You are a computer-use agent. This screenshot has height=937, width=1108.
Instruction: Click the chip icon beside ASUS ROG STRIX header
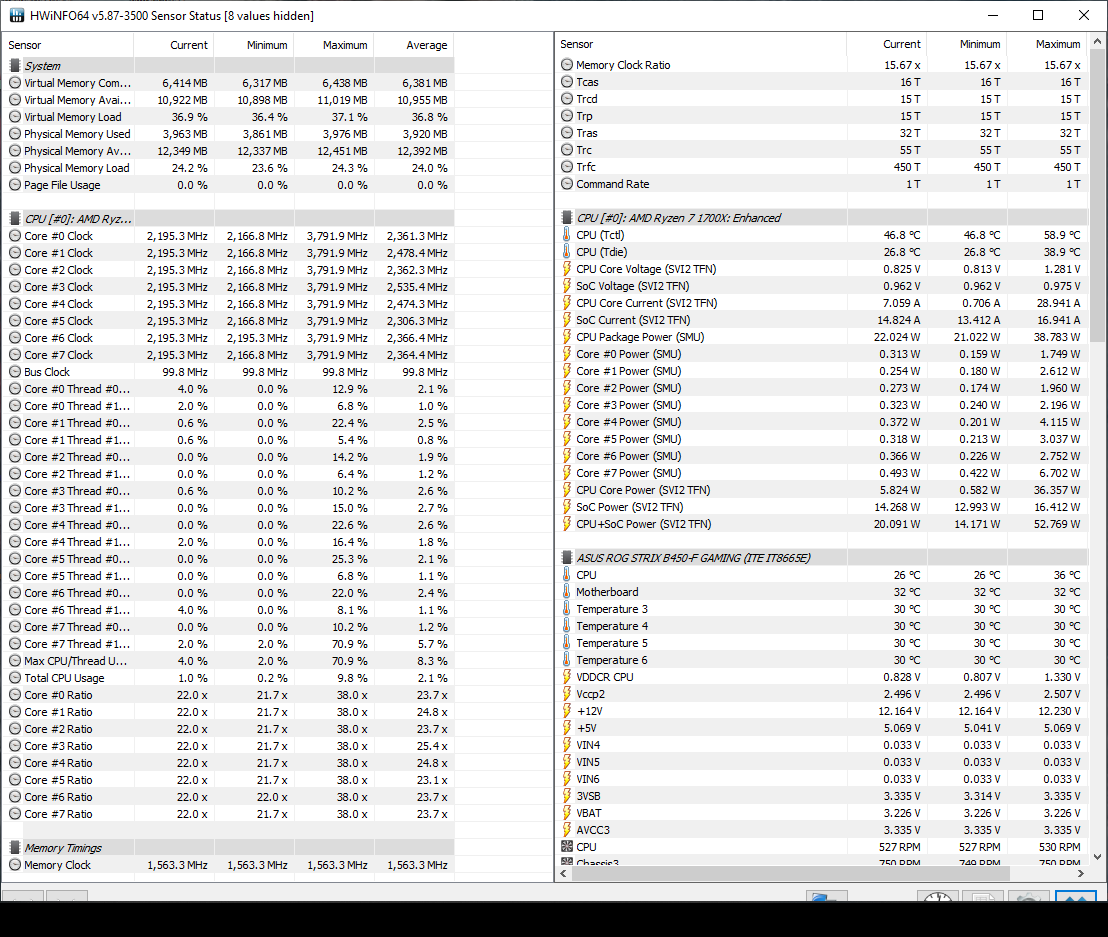567,558
